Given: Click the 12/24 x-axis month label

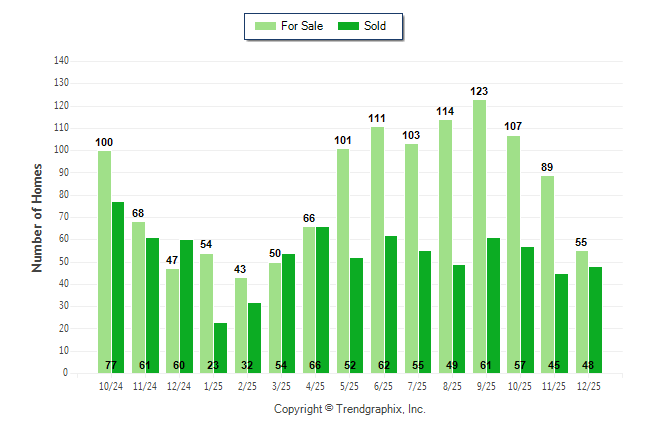Looking at the screenshot, I should [180, 385].
